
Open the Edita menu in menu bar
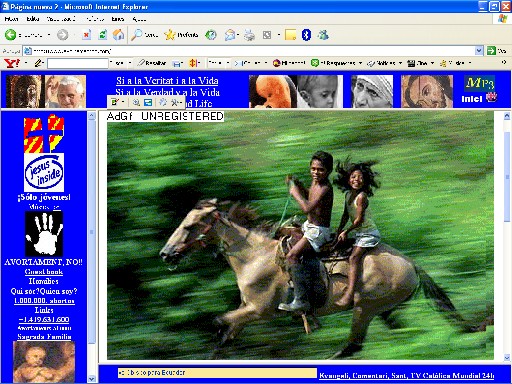(x=33, y=19)
